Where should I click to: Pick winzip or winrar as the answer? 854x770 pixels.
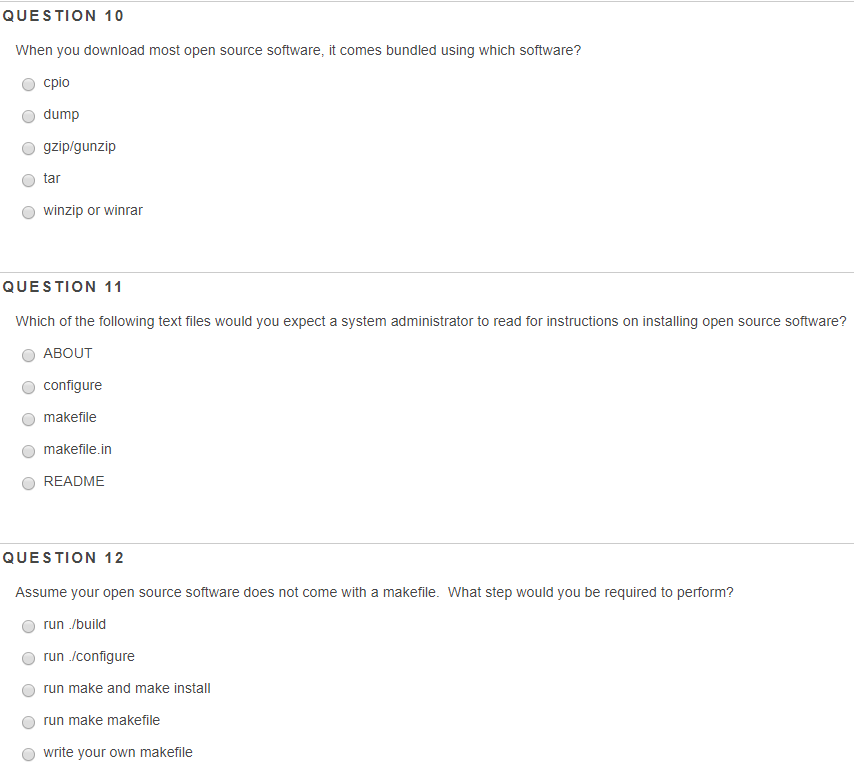point(28,212)
